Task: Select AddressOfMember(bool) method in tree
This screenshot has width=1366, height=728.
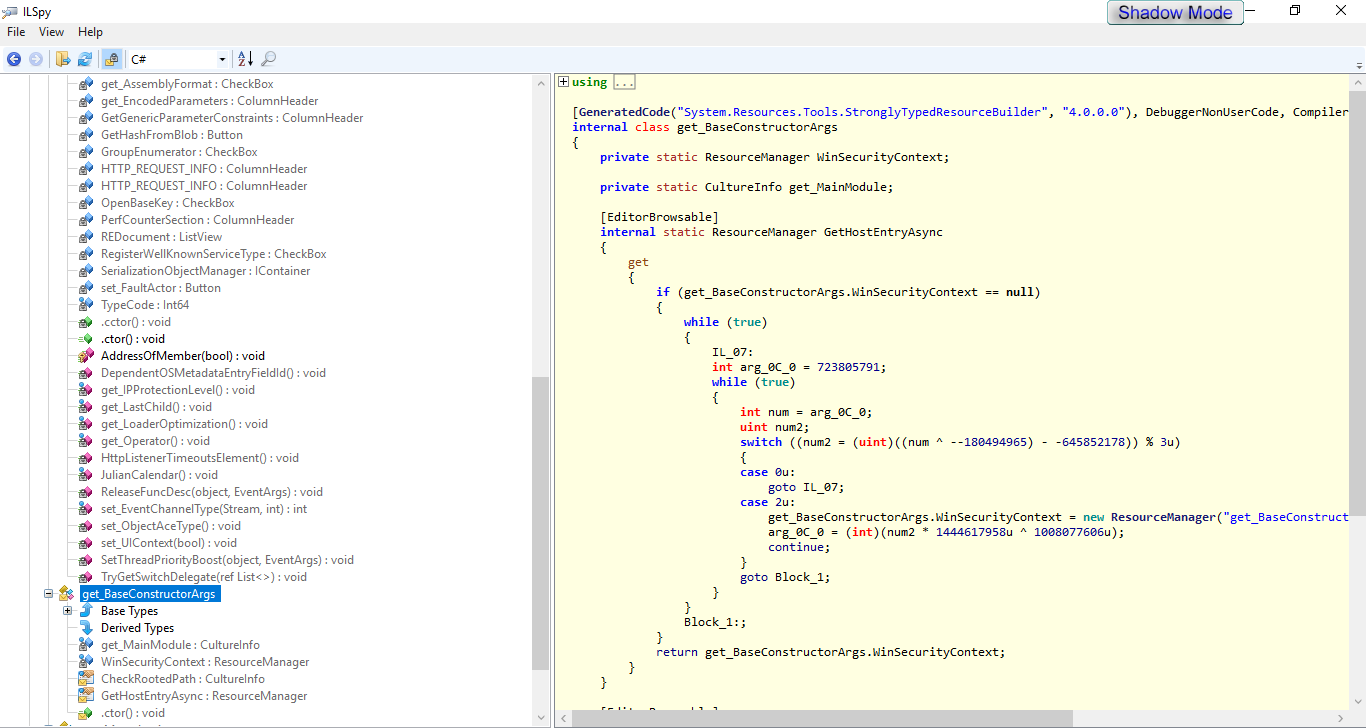Action: (182, 356)
